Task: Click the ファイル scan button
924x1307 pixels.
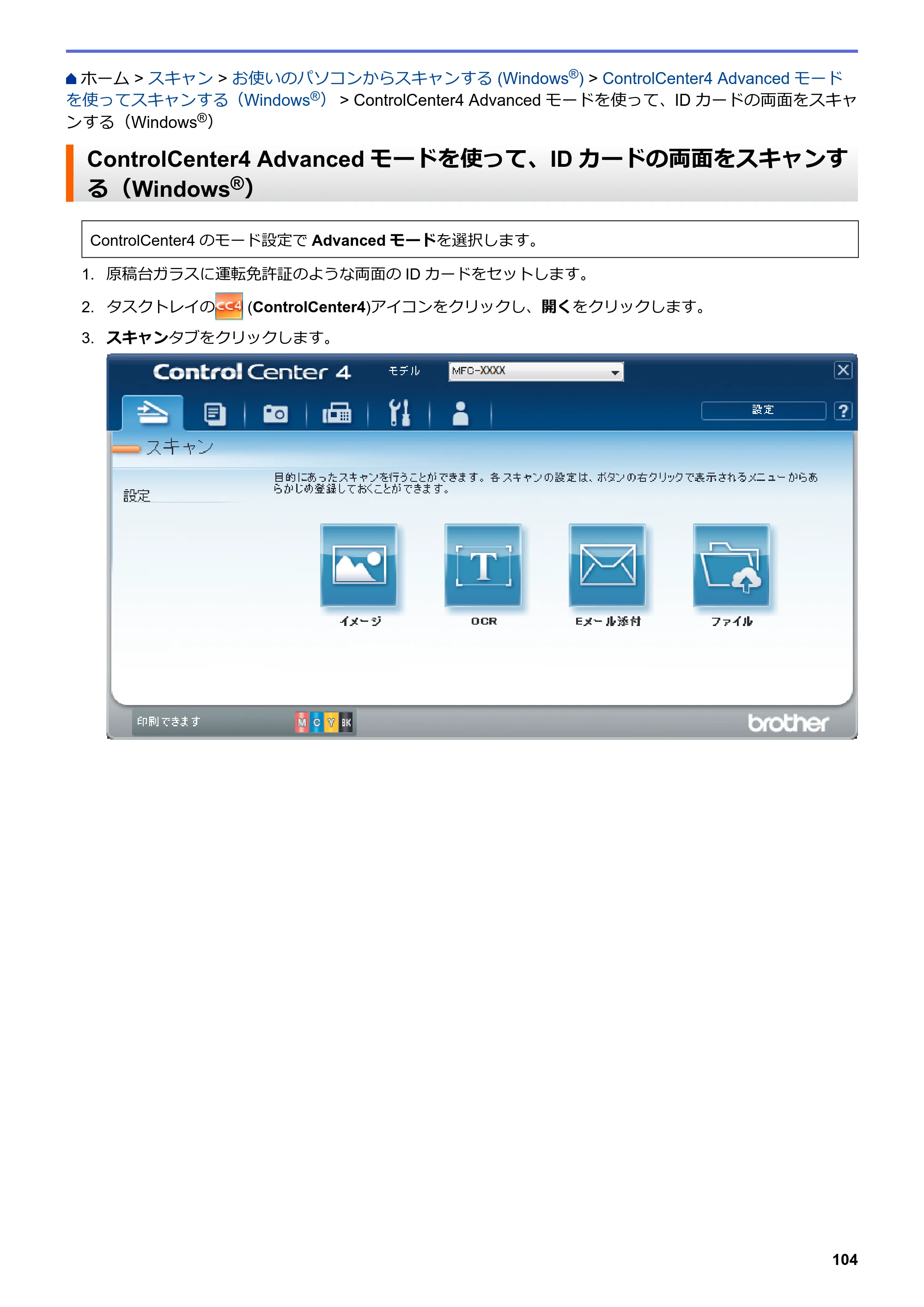Action: point(731,565)
